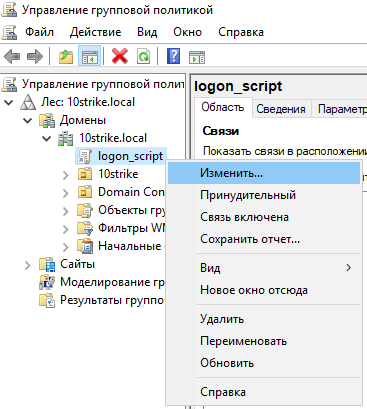Click the Сайты folder icon

47,264
